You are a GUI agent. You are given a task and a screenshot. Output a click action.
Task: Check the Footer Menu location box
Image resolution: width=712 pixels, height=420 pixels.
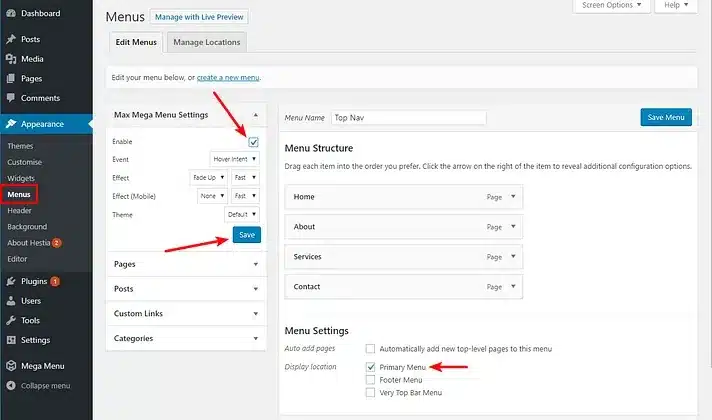371,380
